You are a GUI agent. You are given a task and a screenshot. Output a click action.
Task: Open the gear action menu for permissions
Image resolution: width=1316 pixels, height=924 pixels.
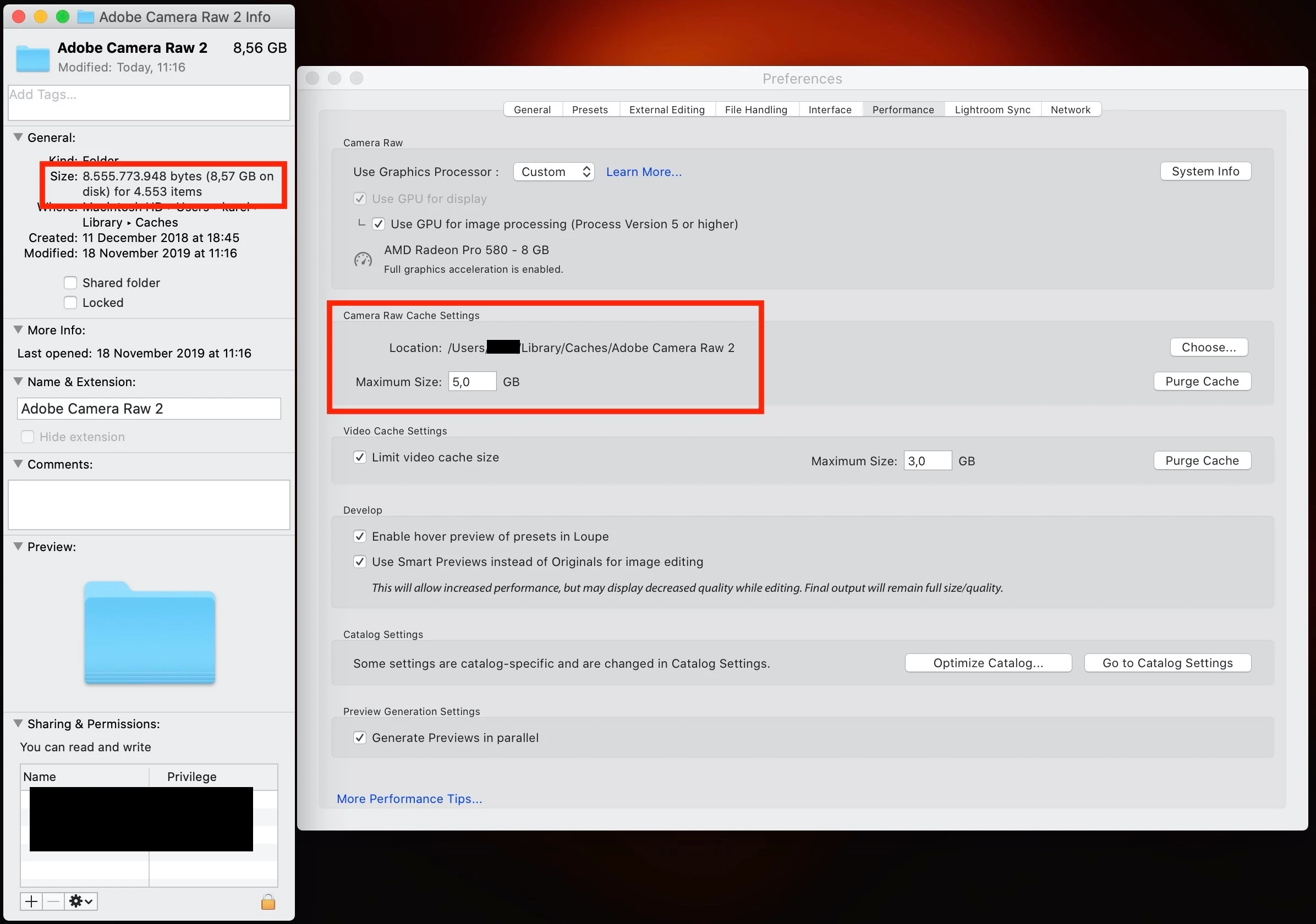pyautogui.click(x=80, y=901)
